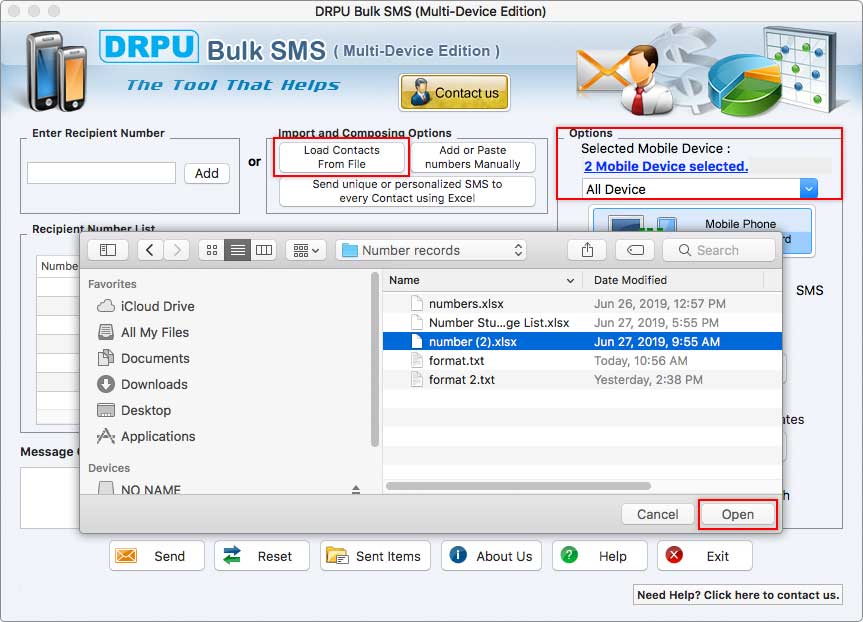Click the sidebar vertical scrollbar

[375, 361]
